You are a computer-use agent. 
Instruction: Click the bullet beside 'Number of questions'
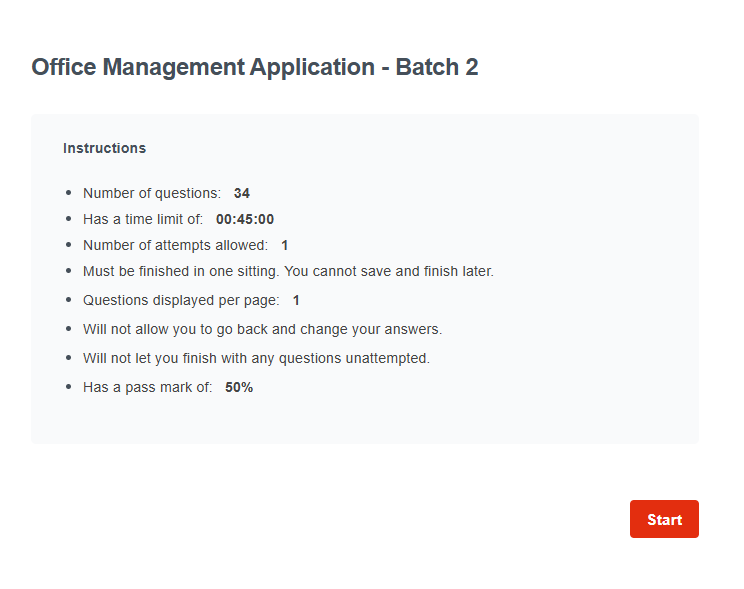tap(68, 193)
